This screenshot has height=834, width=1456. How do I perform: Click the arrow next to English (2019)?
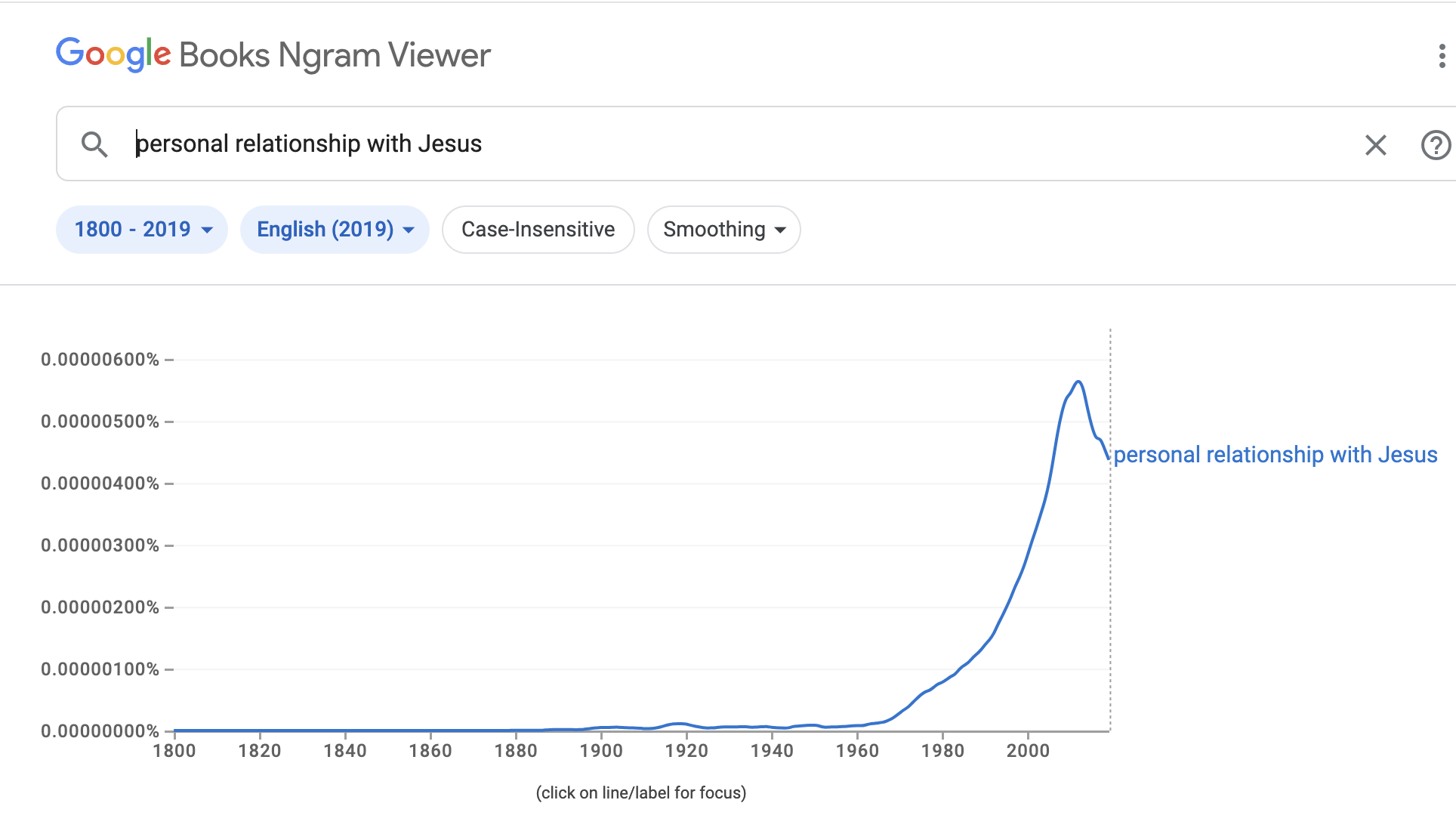click(409, 230)
